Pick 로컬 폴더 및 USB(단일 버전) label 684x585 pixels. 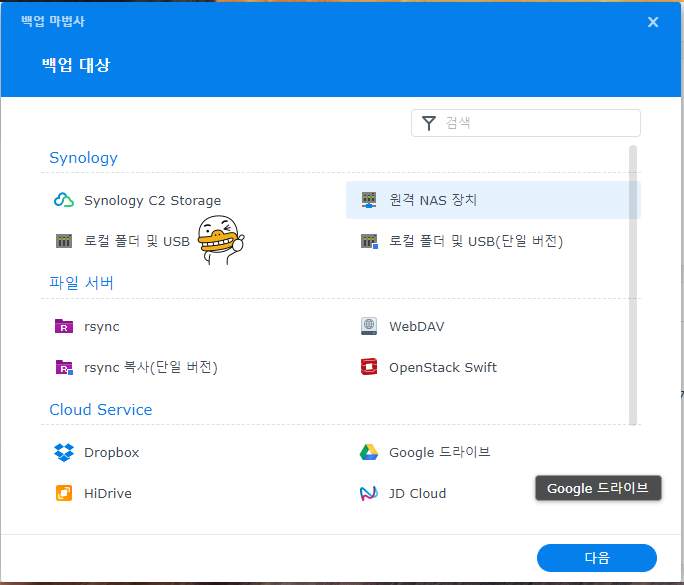(x=476, y=241)
